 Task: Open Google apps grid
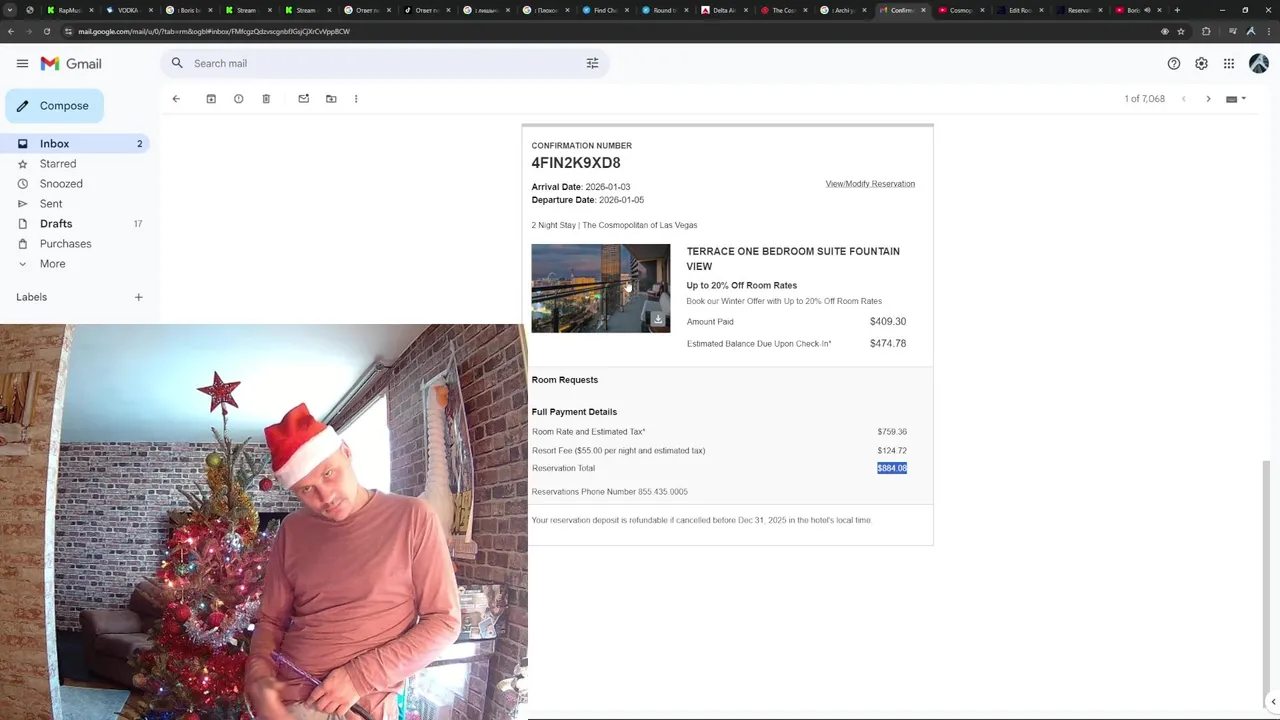[x=1229, y=63]
